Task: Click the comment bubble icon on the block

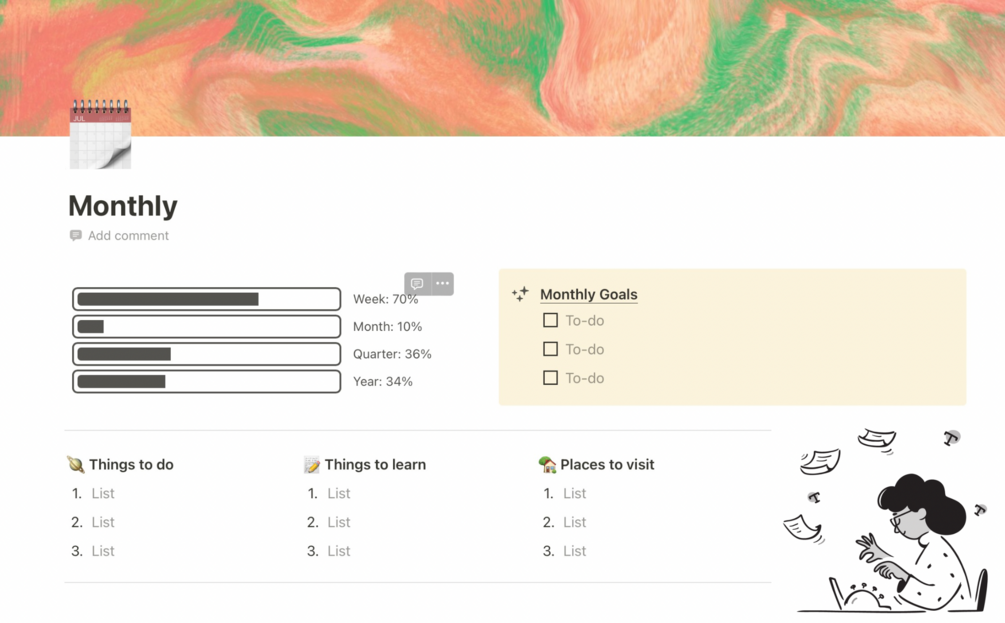Action: 417,284
